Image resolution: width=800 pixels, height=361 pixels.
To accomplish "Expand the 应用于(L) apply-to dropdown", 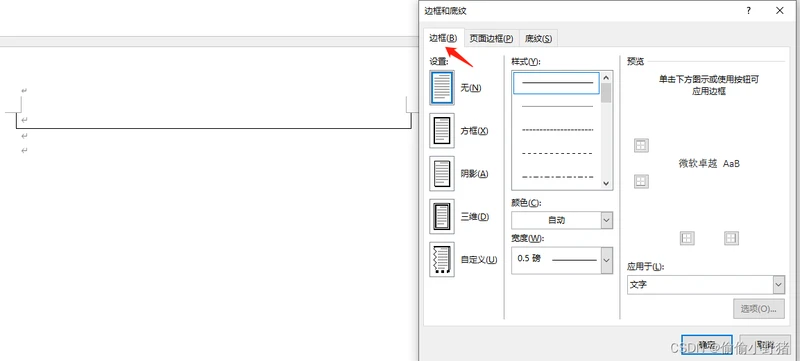I will tap(706, 285).
